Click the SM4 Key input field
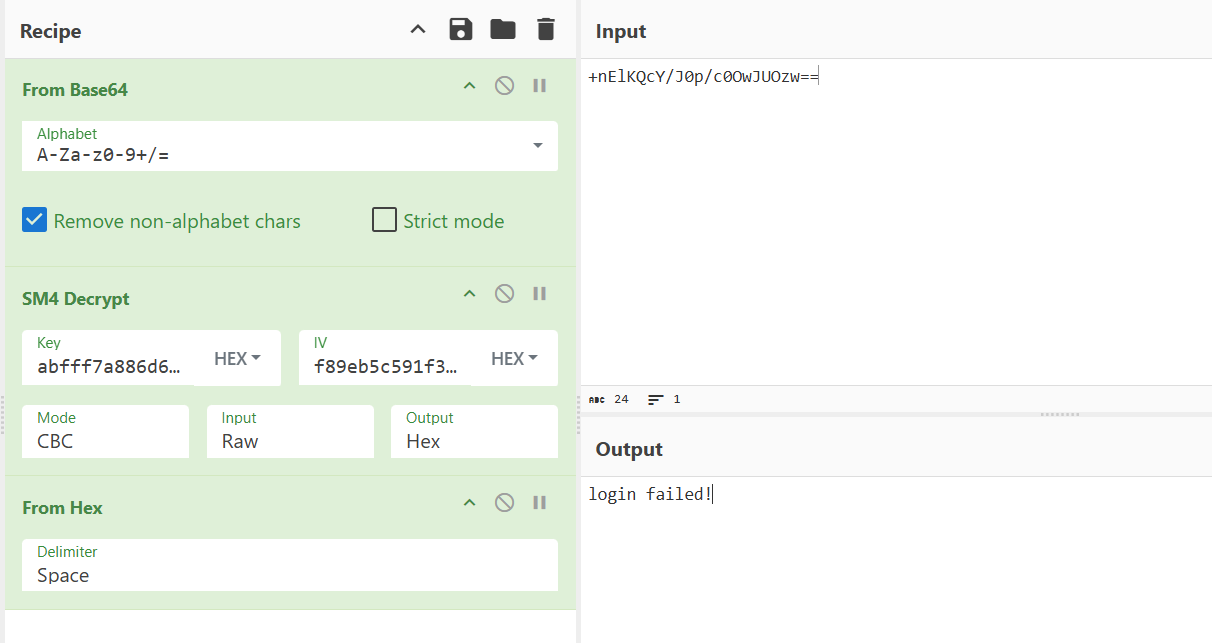This screenshot has width=1212, height=643. coord(110,366)
